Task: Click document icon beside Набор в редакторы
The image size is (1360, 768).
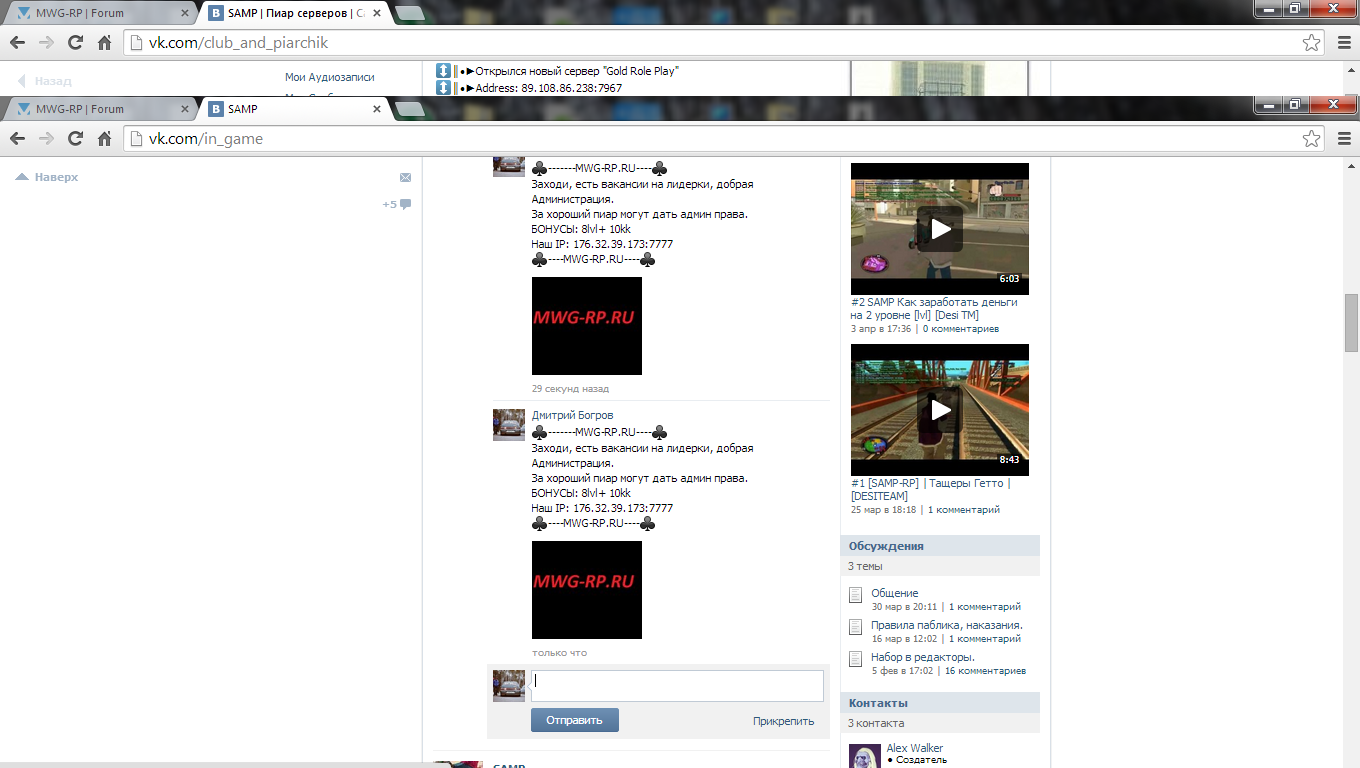Action: [x=855, y=659]
